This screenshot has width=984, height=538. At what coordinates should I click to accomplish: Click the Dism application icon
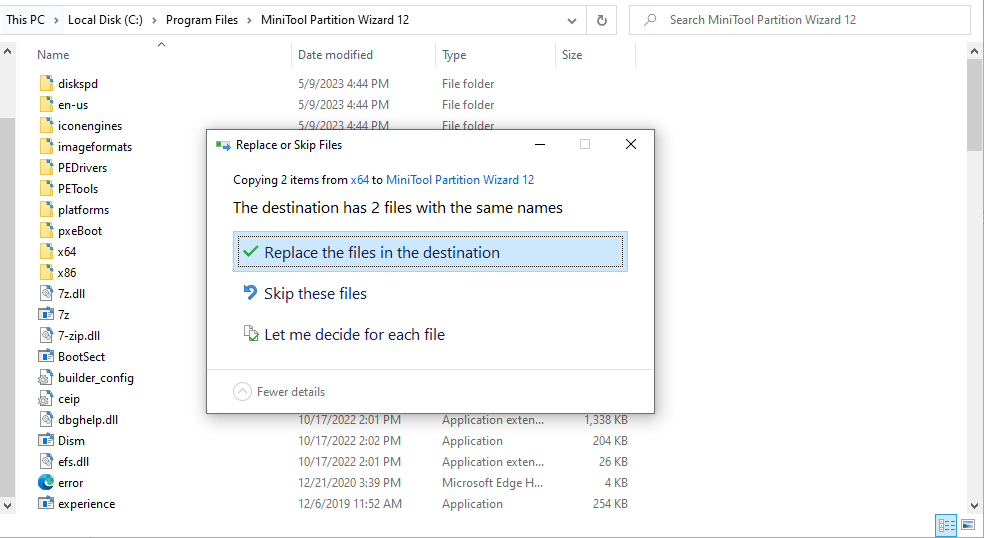[46, 440]
